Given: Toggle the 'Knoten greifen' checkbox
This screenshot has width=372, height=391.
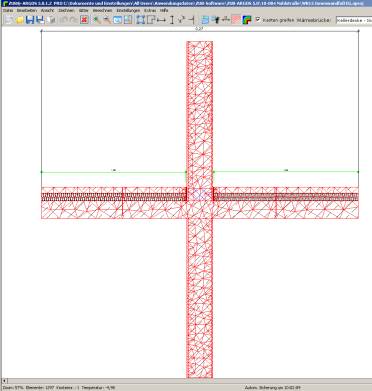Looking at the screenshot, I should 258,20.
